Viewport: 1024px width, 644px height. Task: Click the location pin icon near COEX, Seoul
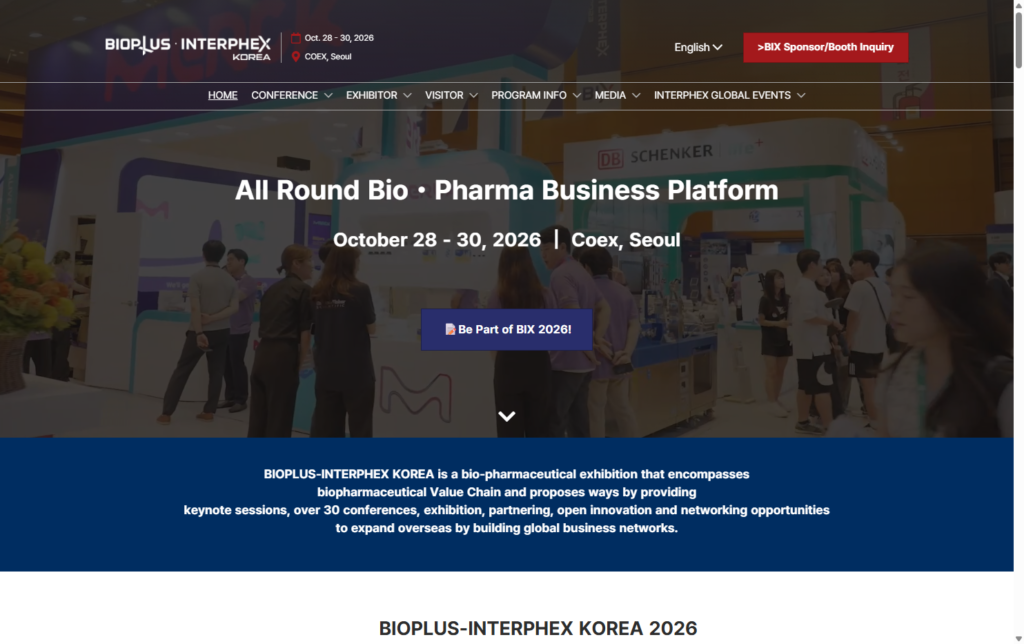296,56
